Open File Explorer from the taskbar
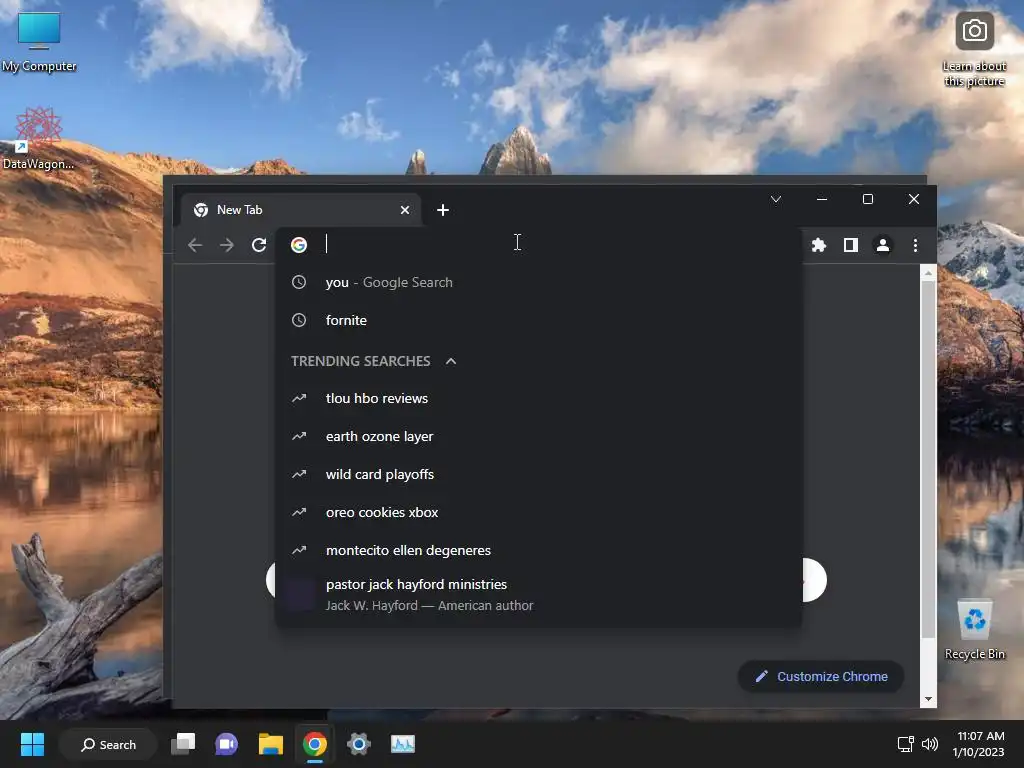Screen dimensions: 1024x768 (x=270, y=744)
